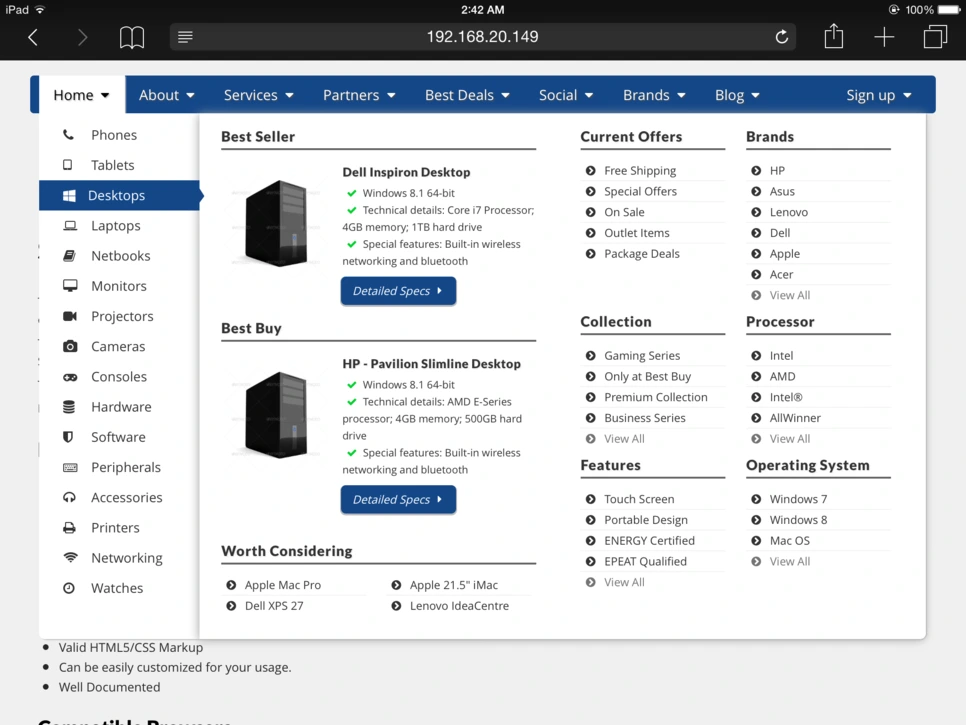Click the Monitors screen icon
966x725 pixels.
70,286
